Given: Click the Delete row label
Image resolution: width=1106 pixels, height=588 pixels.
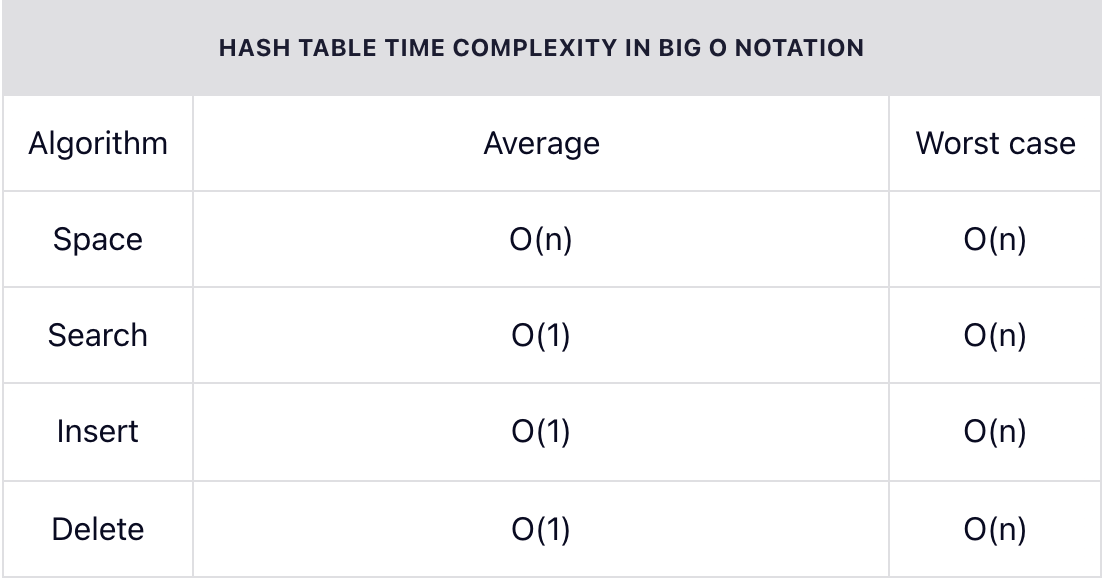Looking at the screenshot, I should coord(98,529).
